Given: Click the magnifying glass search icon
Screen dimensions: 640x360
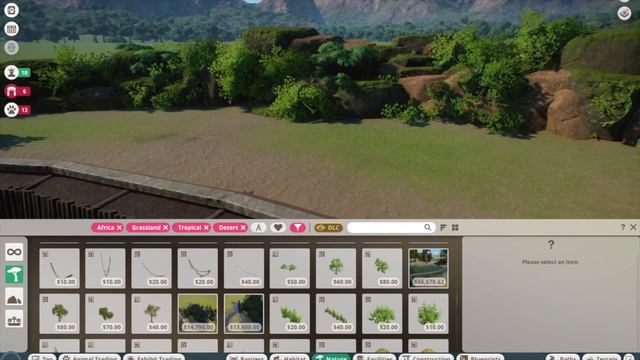Looking at the screenshot, I should [427, 227].
